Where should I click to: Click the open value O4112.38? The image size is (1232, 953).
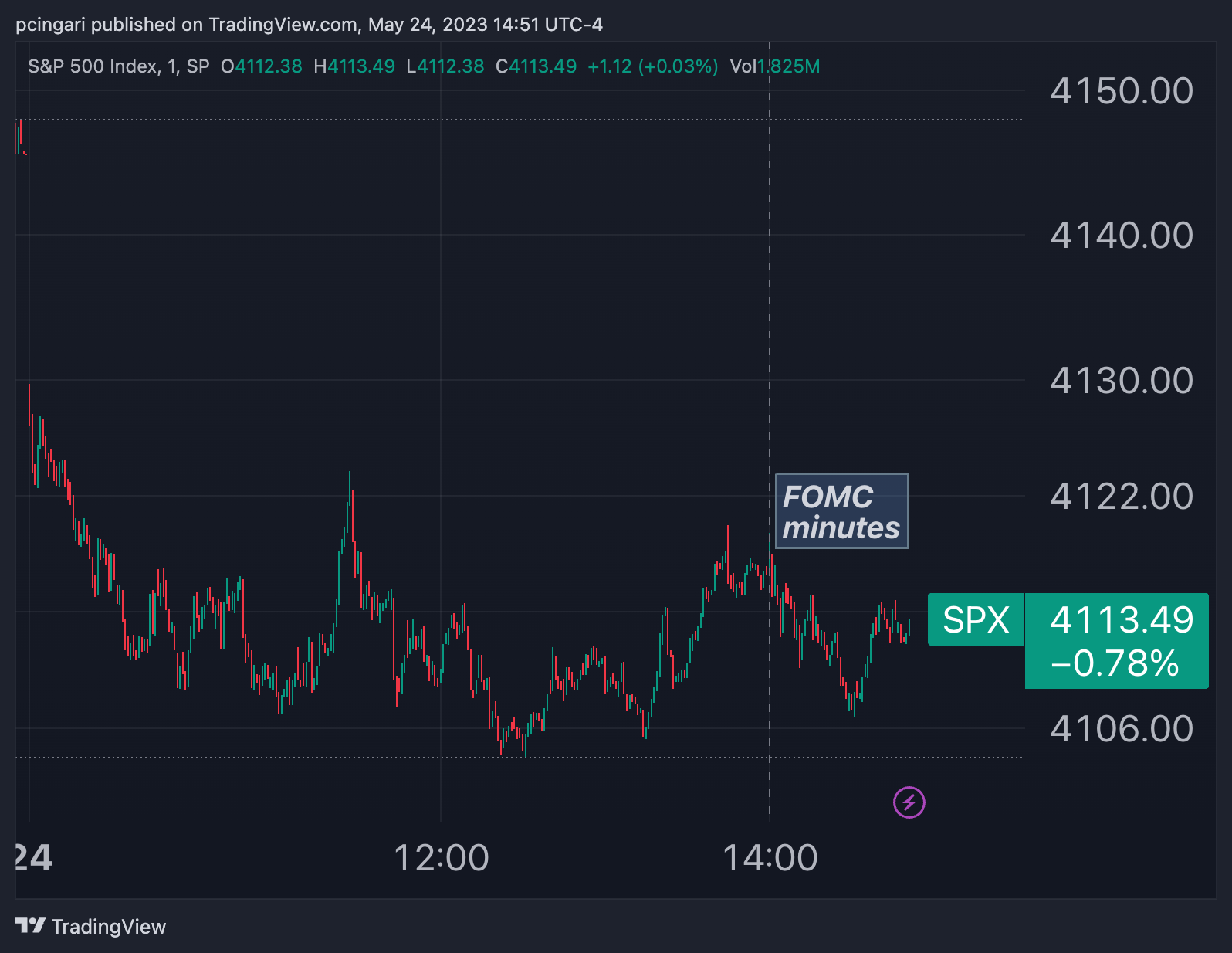(x=261, y=66)
